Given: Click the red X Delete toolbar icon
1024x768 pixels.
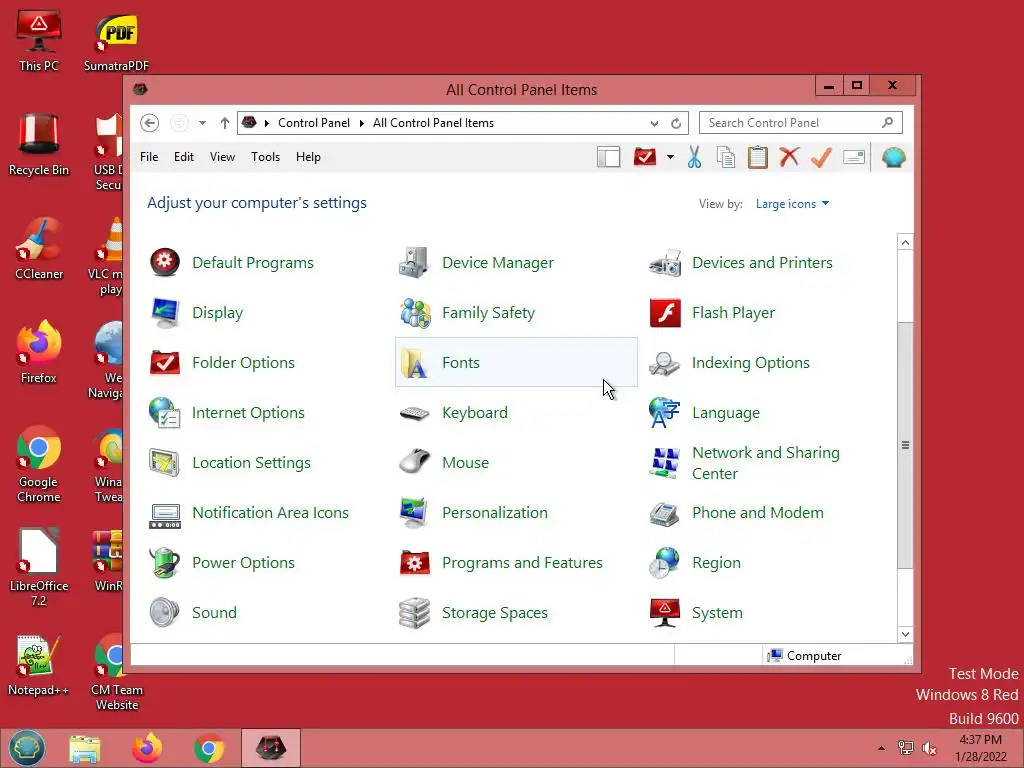Looking at the screenshot, I should (x=790, y=157).
